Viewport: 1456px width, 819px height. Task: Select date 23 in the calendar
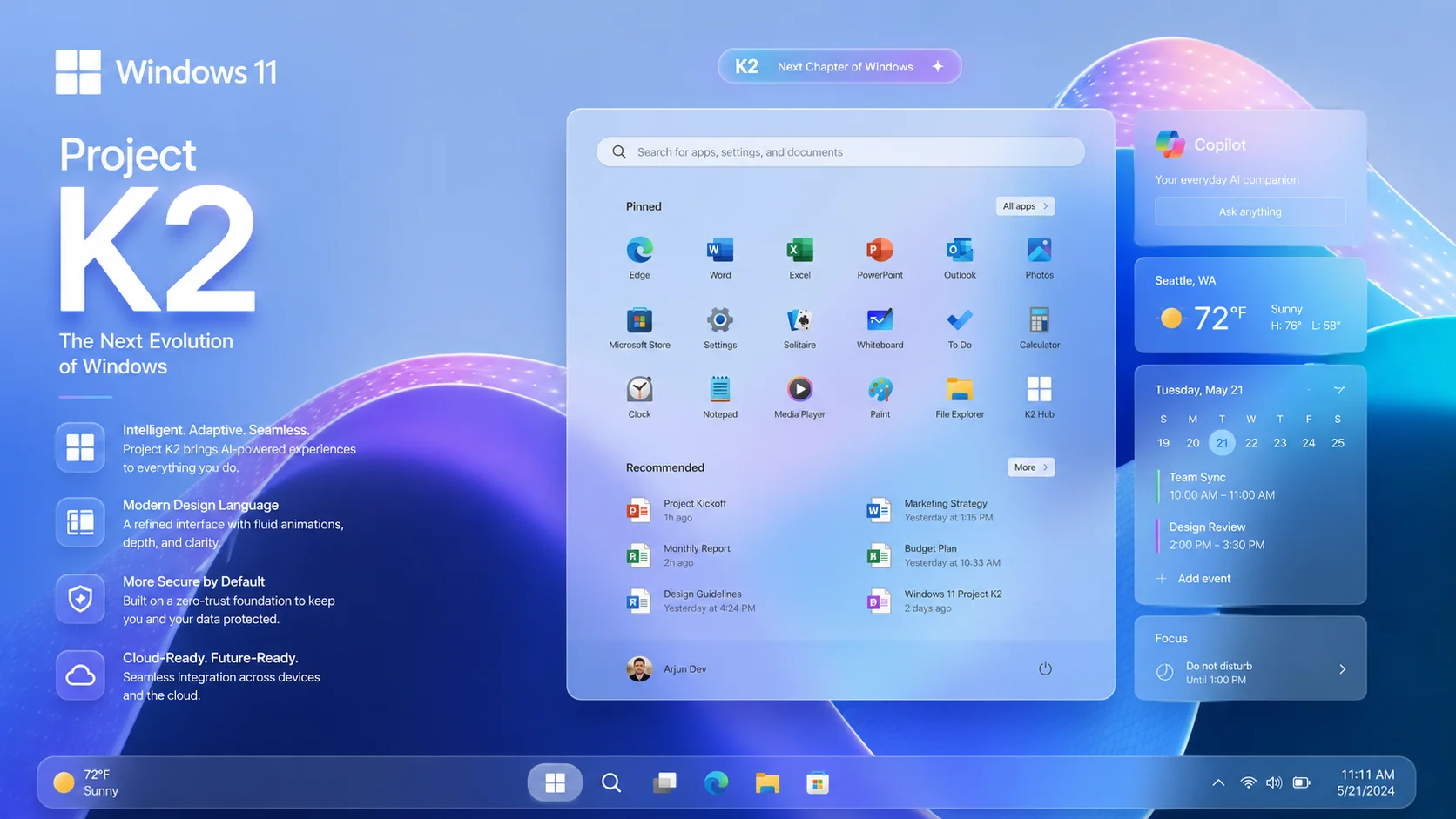1279,443
